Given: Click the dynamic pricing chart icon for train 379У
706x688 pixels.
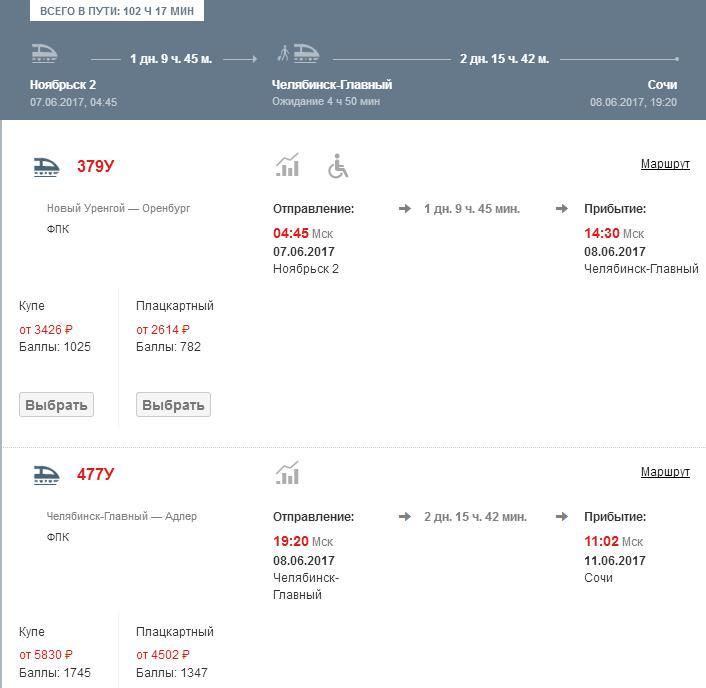Looking at the screenshot, I should point(287,166).
